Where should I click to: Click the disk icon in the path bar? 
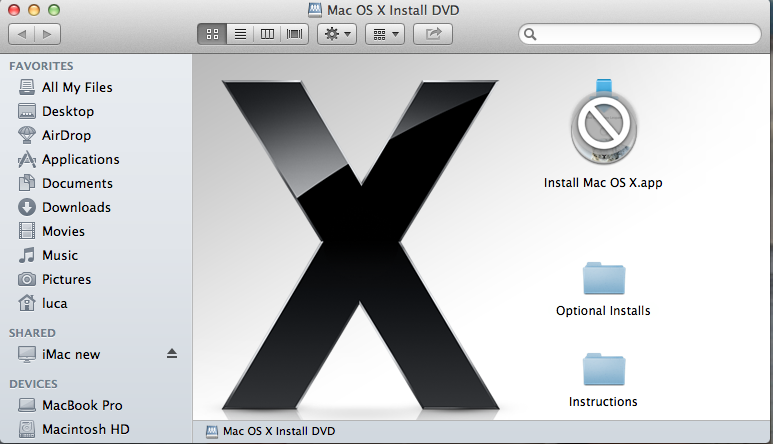click(x=211, y=431)
